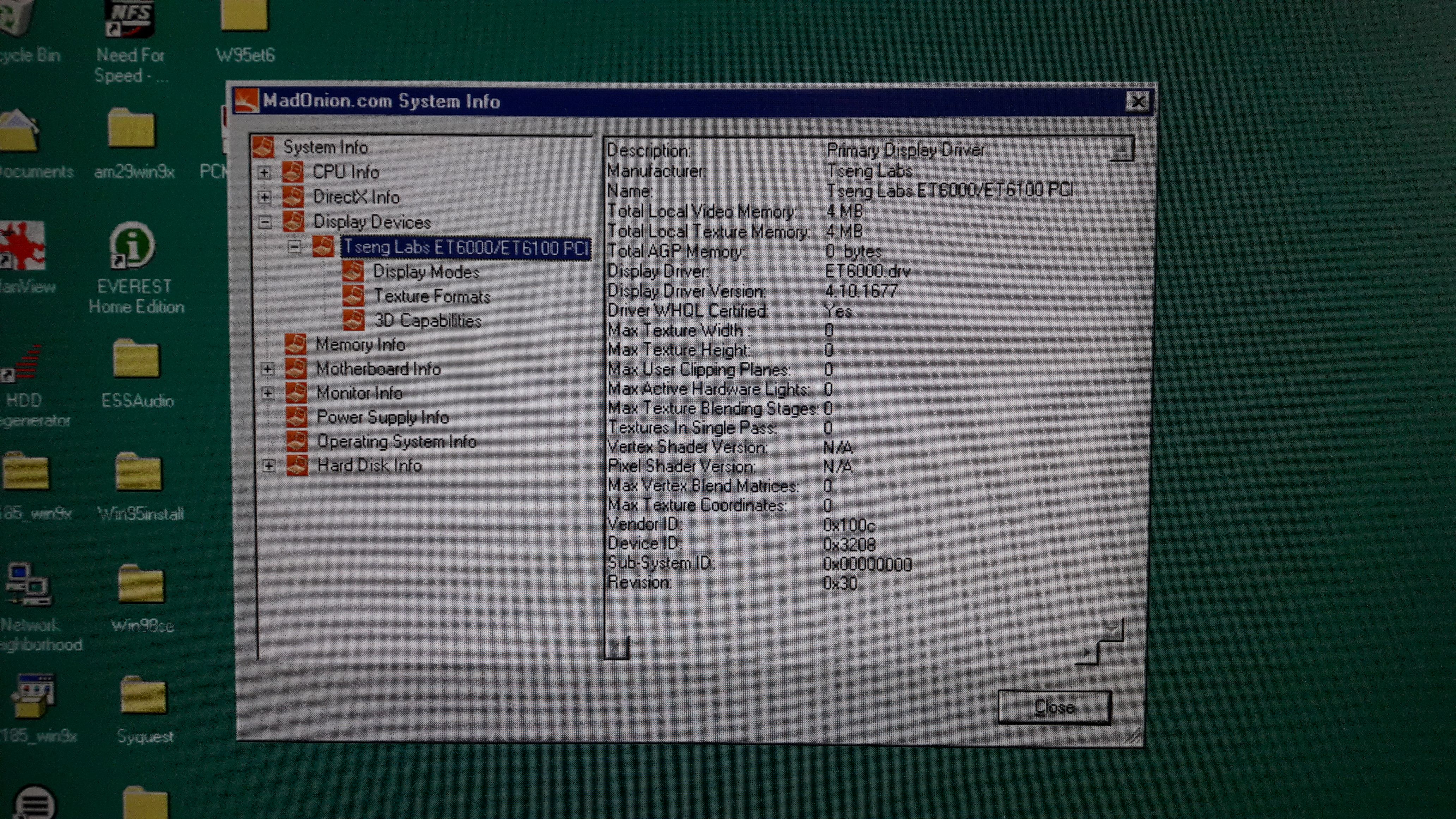Click the Revision 0x30 value
1456x819 pixels.
coord(839,583)
